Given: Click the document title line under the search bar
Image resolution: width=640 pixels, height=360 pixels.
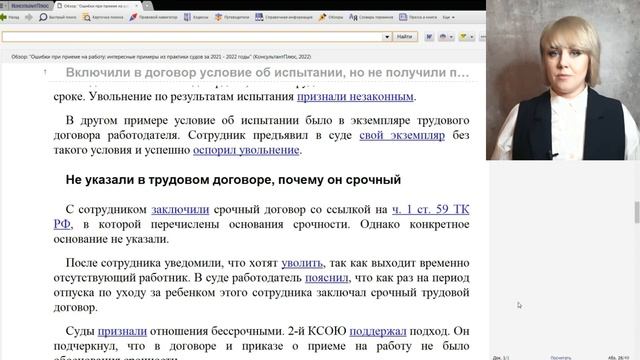Looking at the screenshot, I should tap(161, 57).
